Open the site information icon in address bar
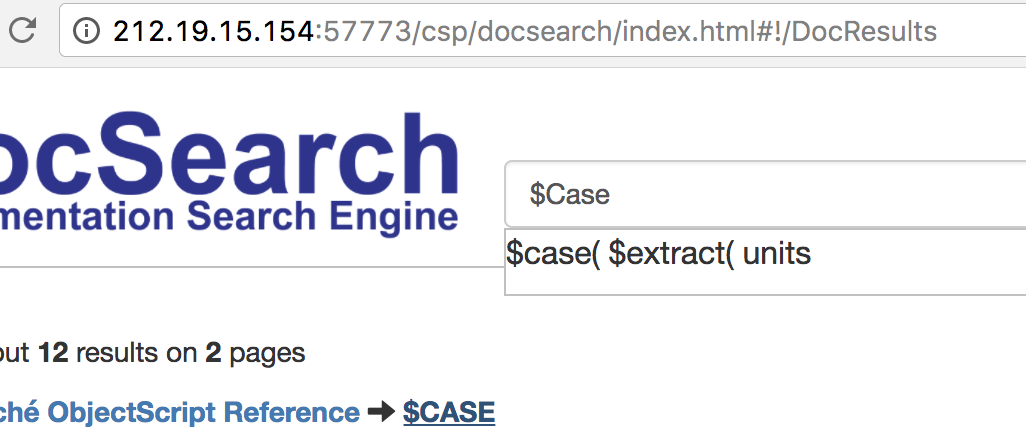The image size is (1026, 446). pos(86,31)
